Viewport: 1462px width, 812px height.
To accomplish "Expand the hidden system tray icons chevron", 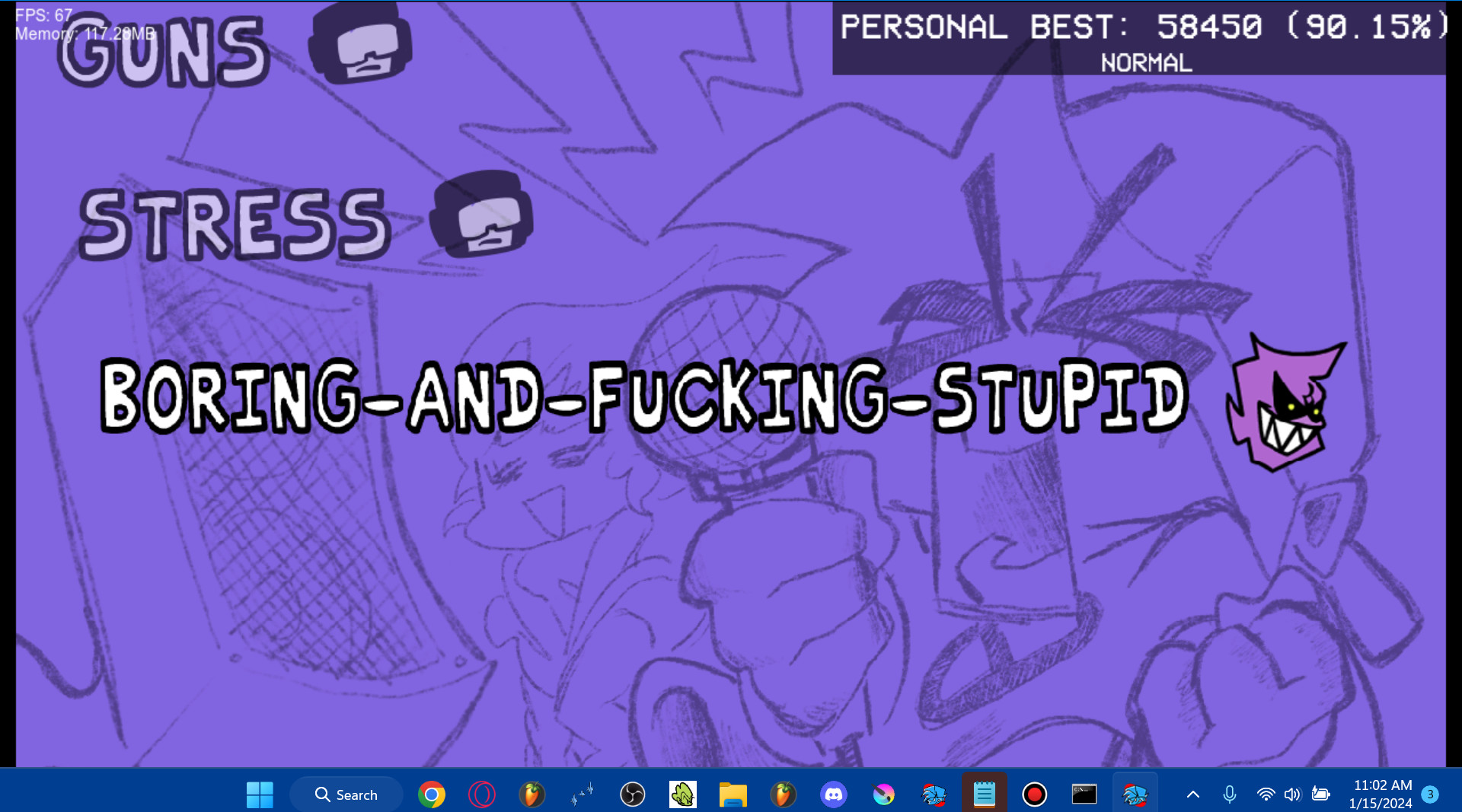I will coord(1193,794).
